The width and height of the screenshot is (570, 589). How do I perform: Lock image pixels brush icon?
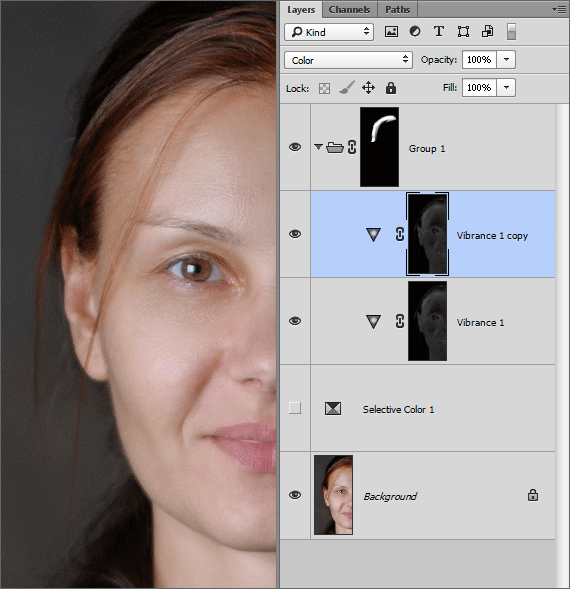(346, 88)
